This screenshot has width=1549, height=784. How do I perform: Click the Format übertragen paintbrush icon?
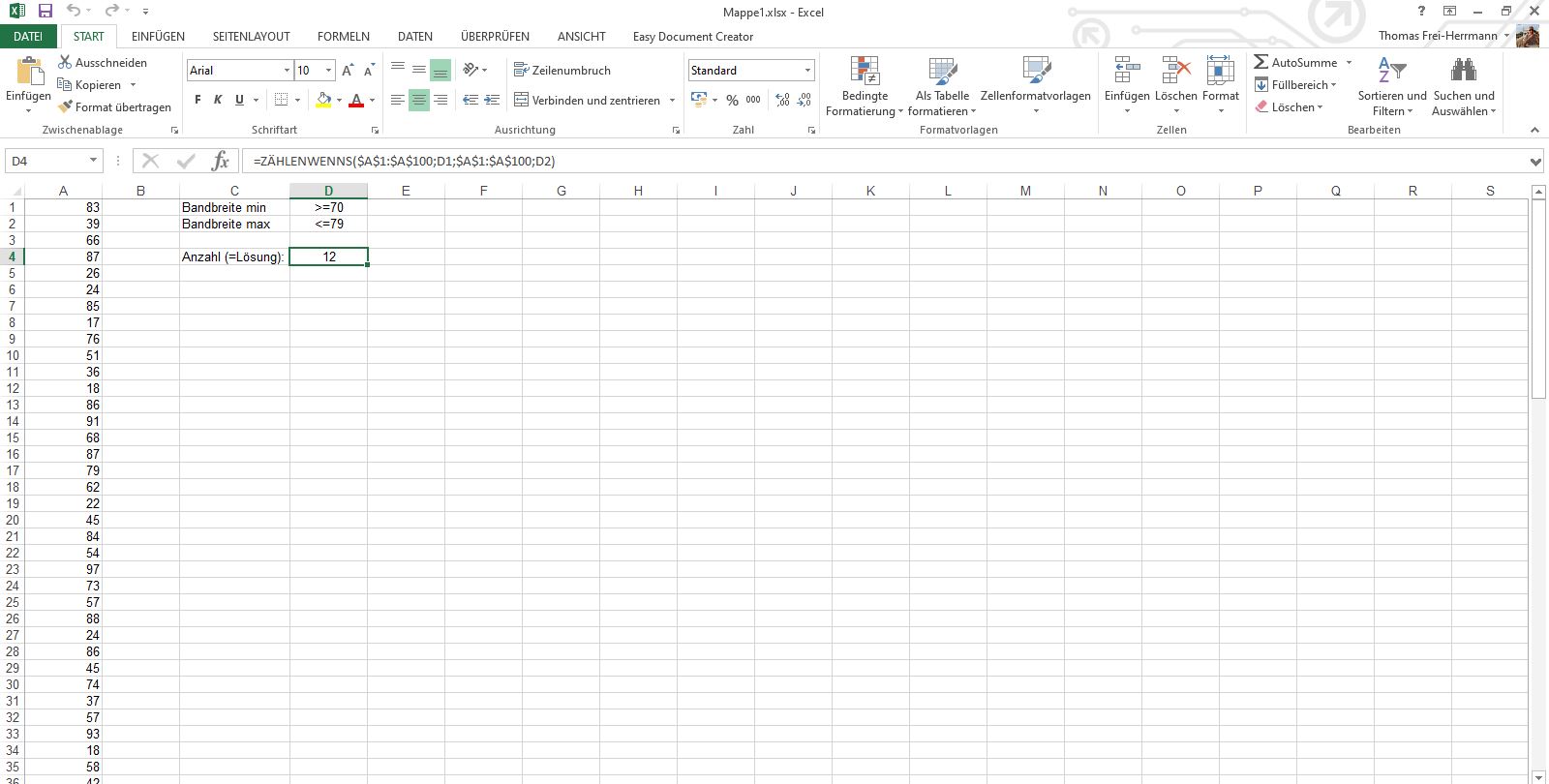[66, 107]
